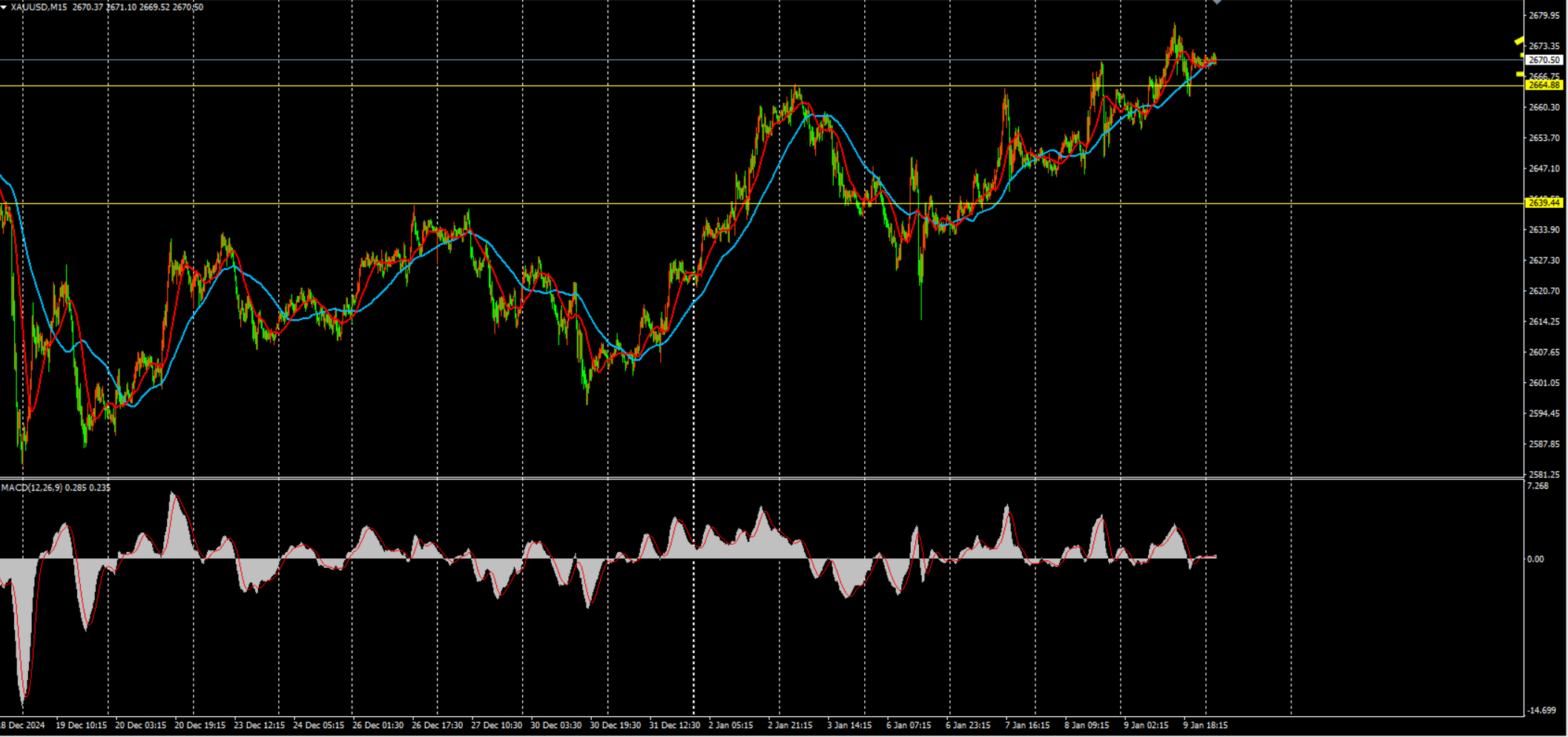1568x737 pixels.
Task: Click the 20 Dec 19:15 time label
Action: pyautogui.click(x=200, y=726)
